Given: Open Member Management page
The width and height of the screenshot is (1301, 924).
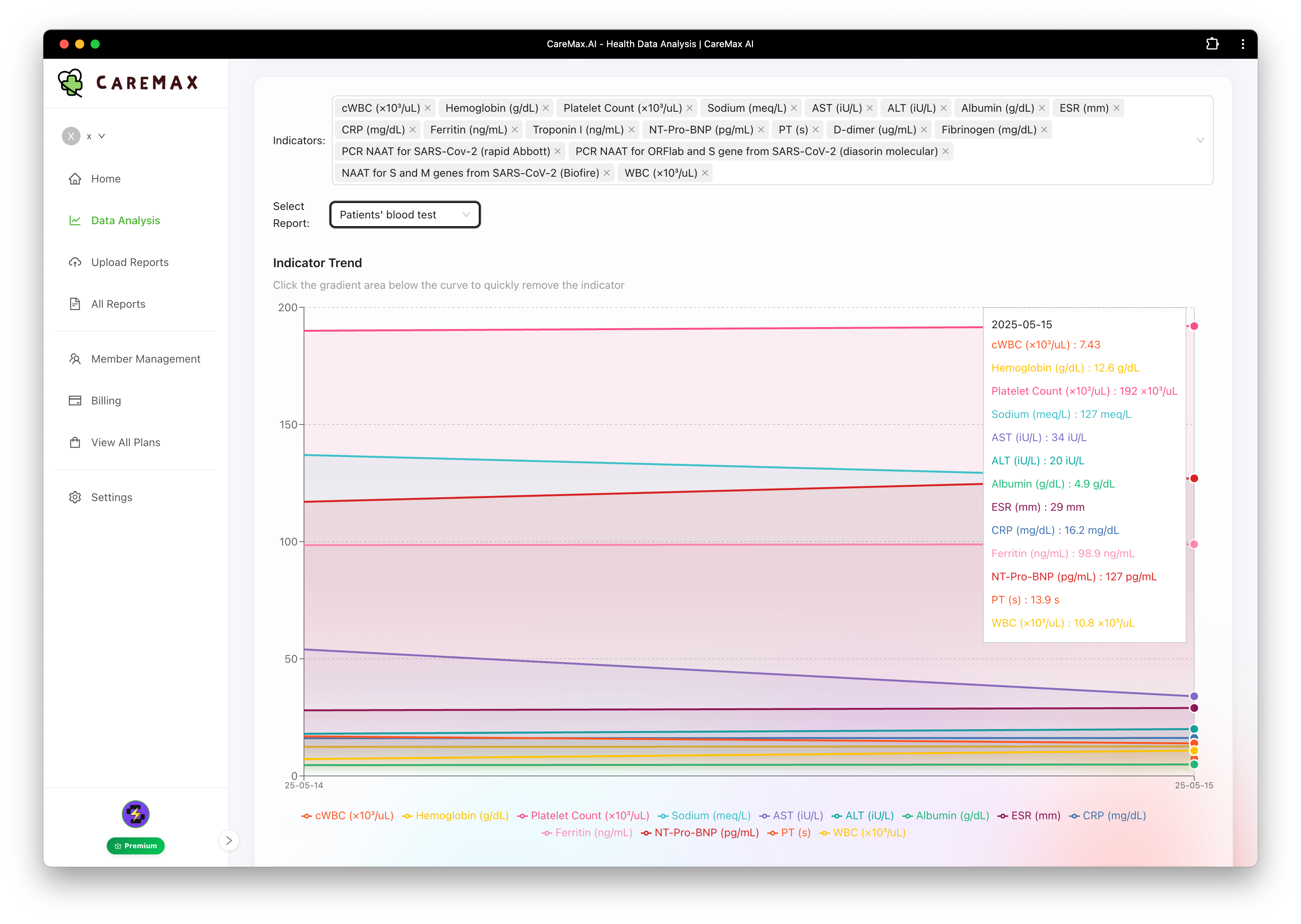Looking at the screenshot, I should click(146, 359).
